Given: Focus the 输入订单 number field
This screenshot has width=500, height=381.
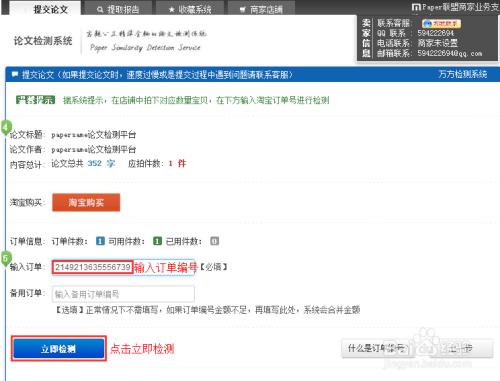Looking at the screenshot, I should click(x=123, y=267).
